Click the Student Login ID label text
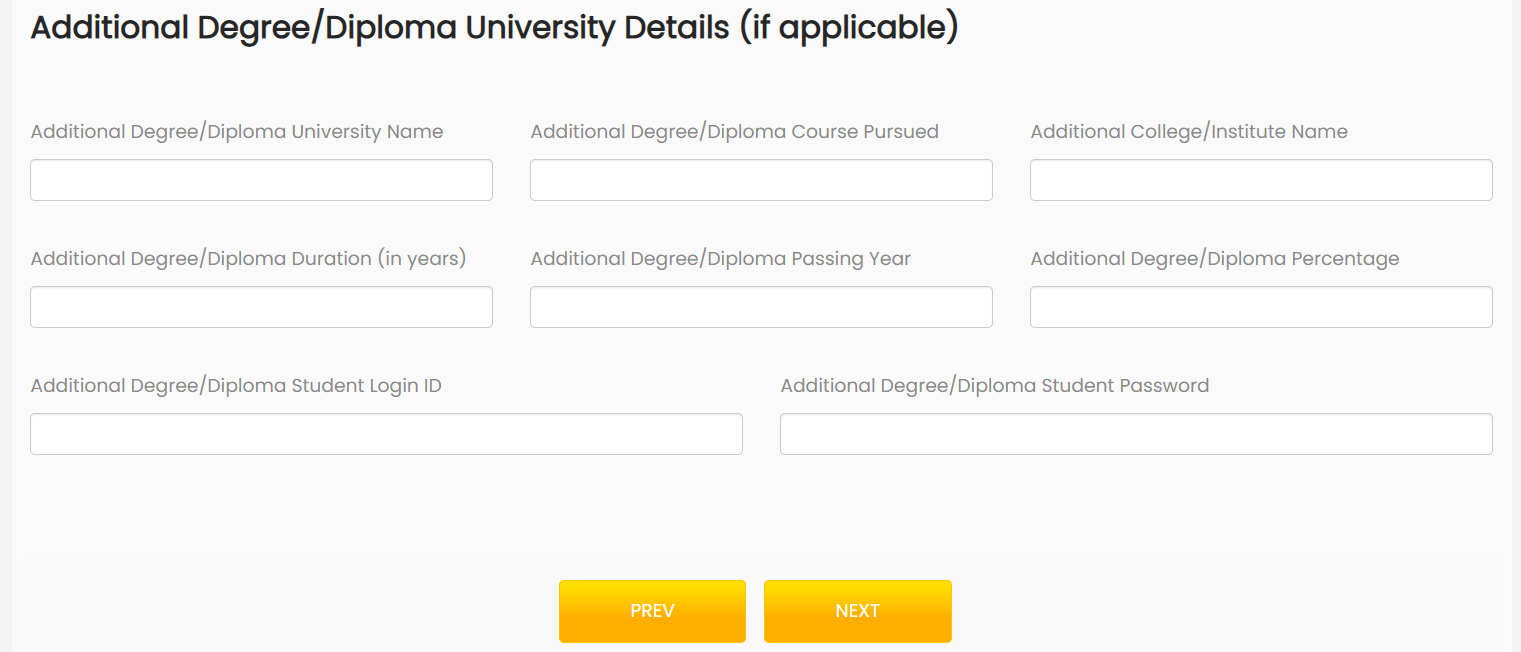 (237, 385)
